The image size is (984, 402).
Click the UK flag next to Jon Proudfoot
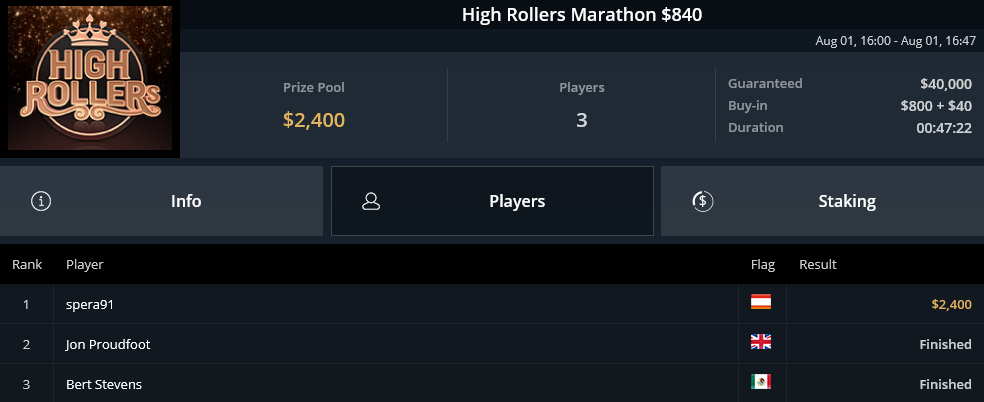pyautogui.click(x=761, y=342)
